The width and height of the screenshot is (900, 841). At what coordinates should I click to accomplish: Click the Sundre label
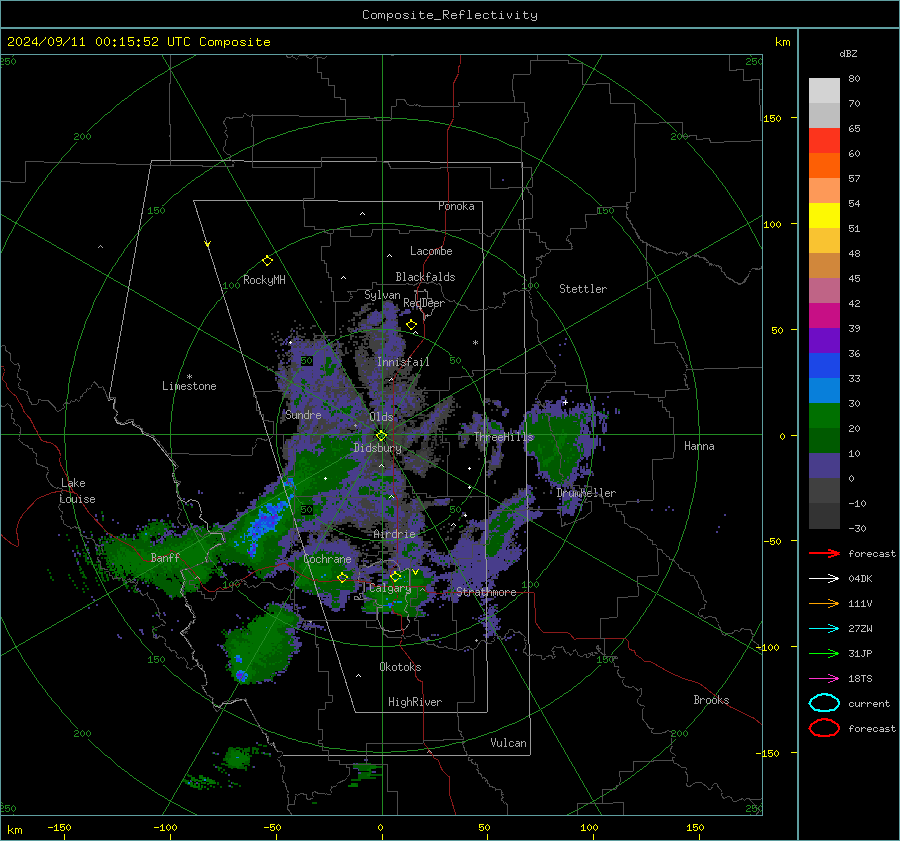point(303,415)
